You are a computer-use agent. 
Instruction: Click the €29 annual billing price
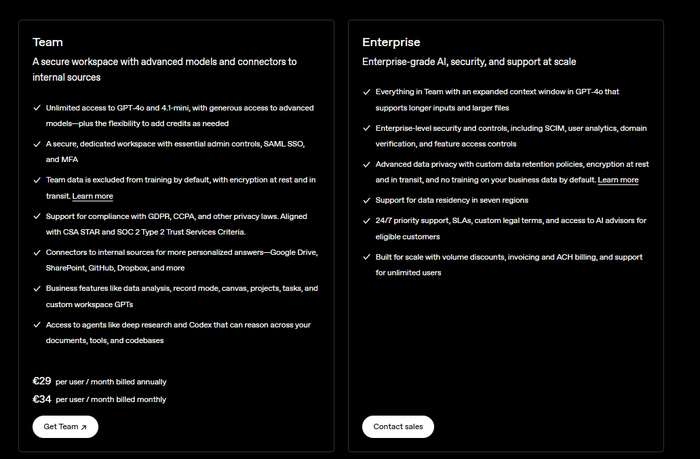click(42, 381)
